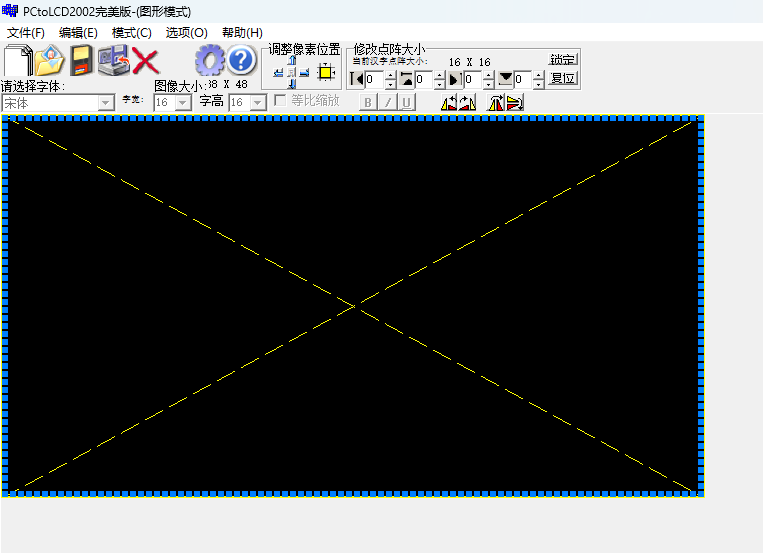Increase the left-edge value spinner
This screenshot has width=763, height=553.
point(390,75)
